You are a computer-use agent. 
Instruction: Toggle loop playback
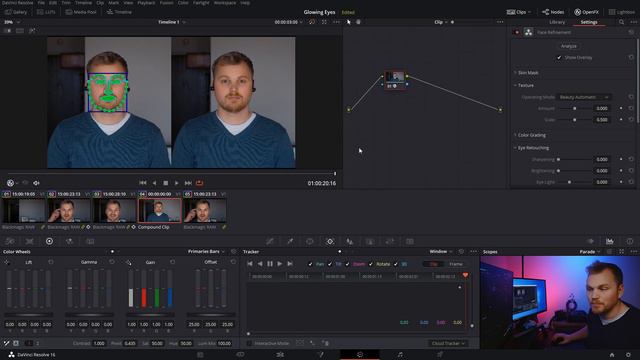200,183
